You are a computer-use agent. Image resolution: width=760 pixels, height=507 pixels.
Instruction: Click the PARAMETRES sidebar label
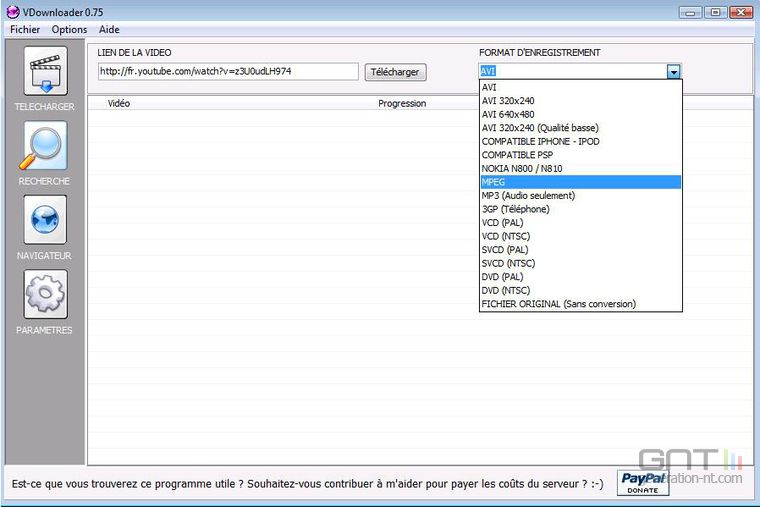(44, 330)
